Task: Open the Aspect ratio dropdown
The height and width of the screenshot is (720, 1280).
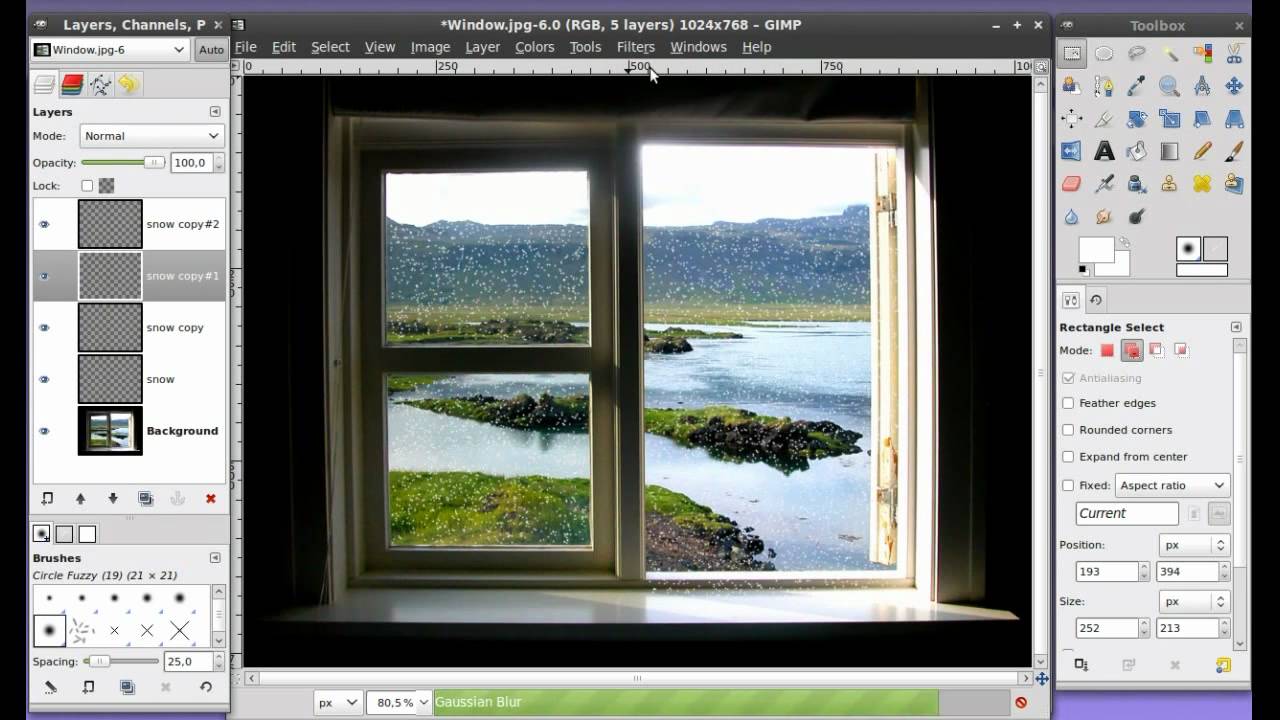Action: [1172, 485]
